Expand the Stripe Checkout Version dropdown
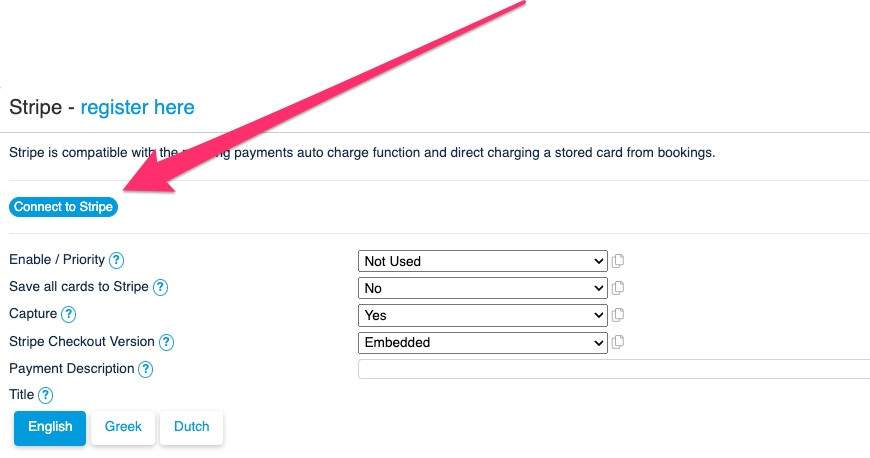This screenshot has width=870, height=458. (x=482, y=342)
